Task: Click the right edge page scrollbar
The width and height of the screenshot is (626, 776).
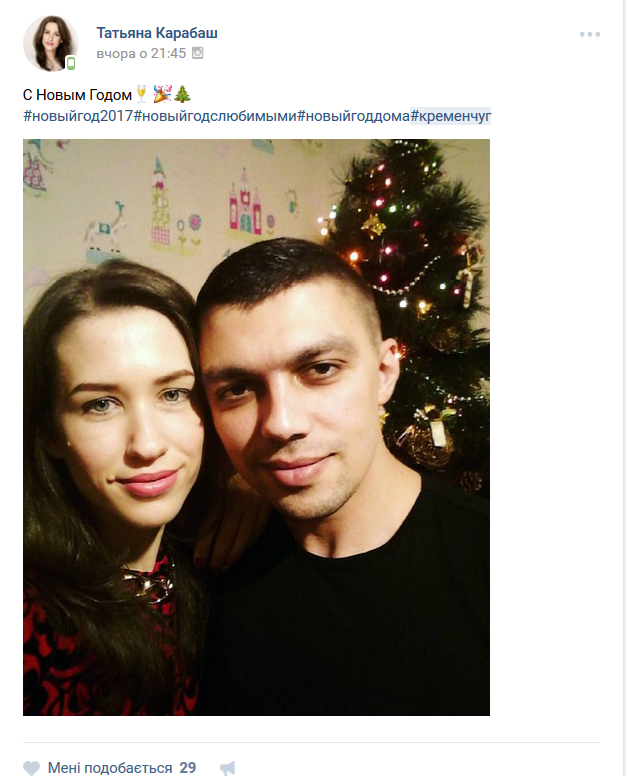Action: [x=624, y=388]
